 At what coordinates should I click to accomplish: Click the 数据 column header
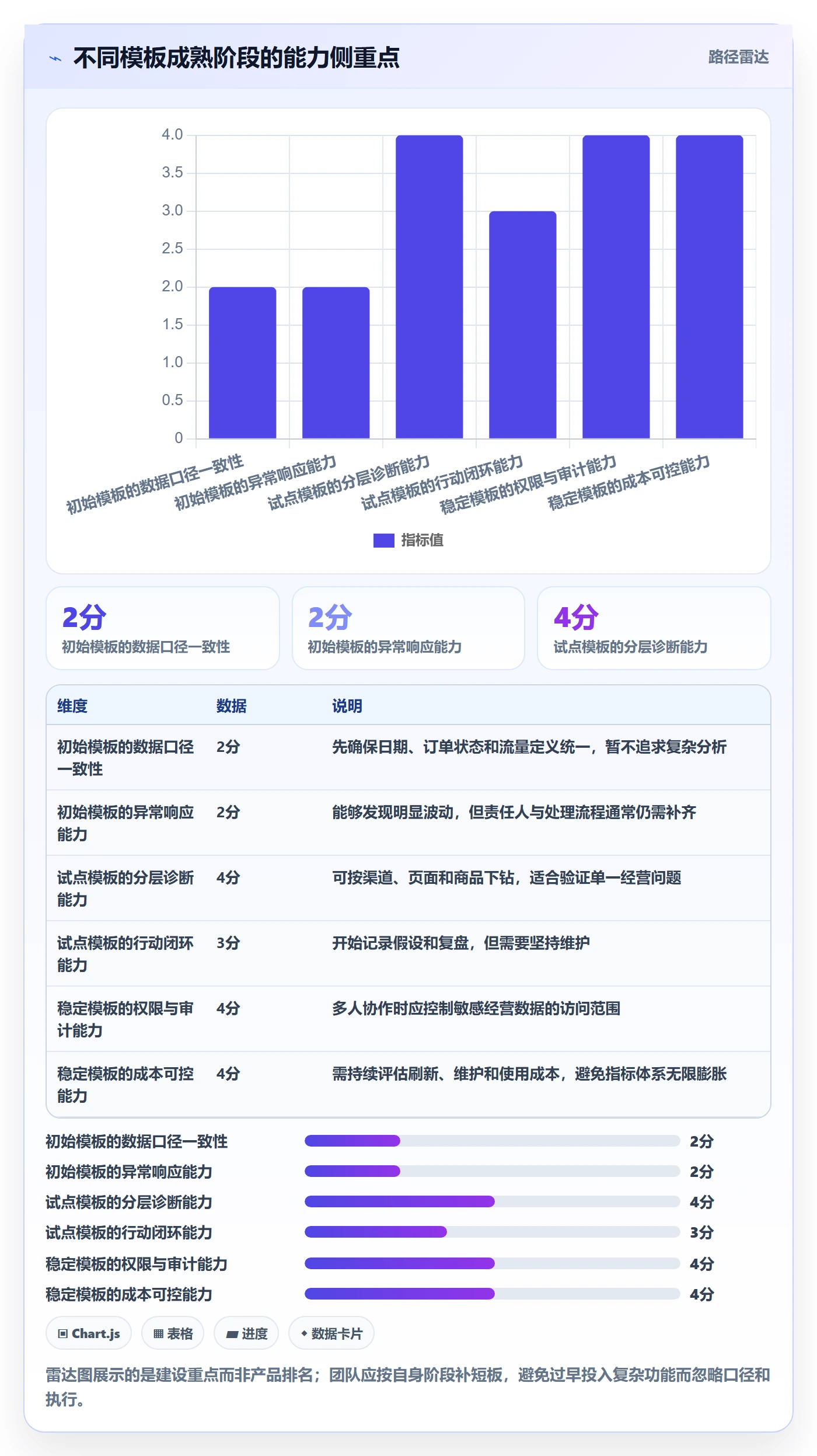232,706
